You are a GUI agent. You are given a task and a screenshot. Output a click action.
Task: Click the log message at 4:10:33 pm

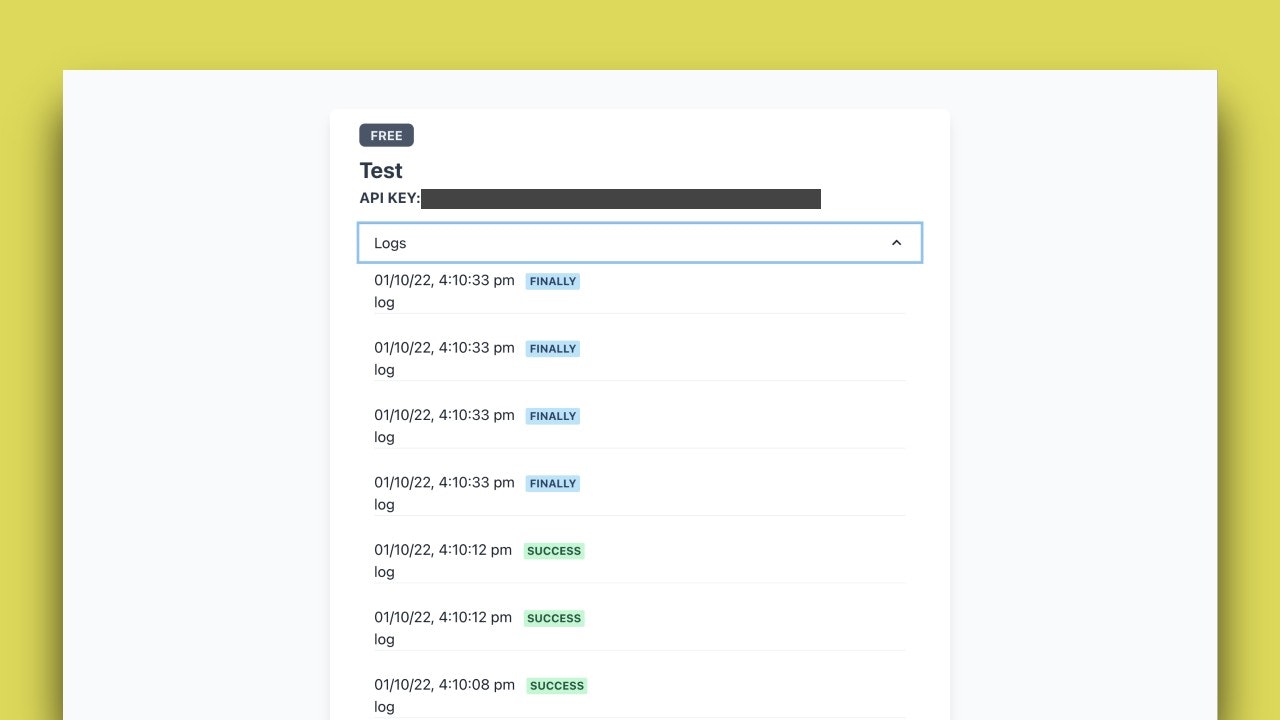pyautogui.click(x=384, y=302)
